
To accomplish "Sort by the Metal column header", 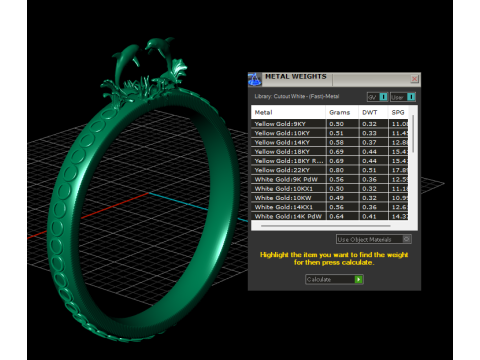I will (x=288, y=112).
